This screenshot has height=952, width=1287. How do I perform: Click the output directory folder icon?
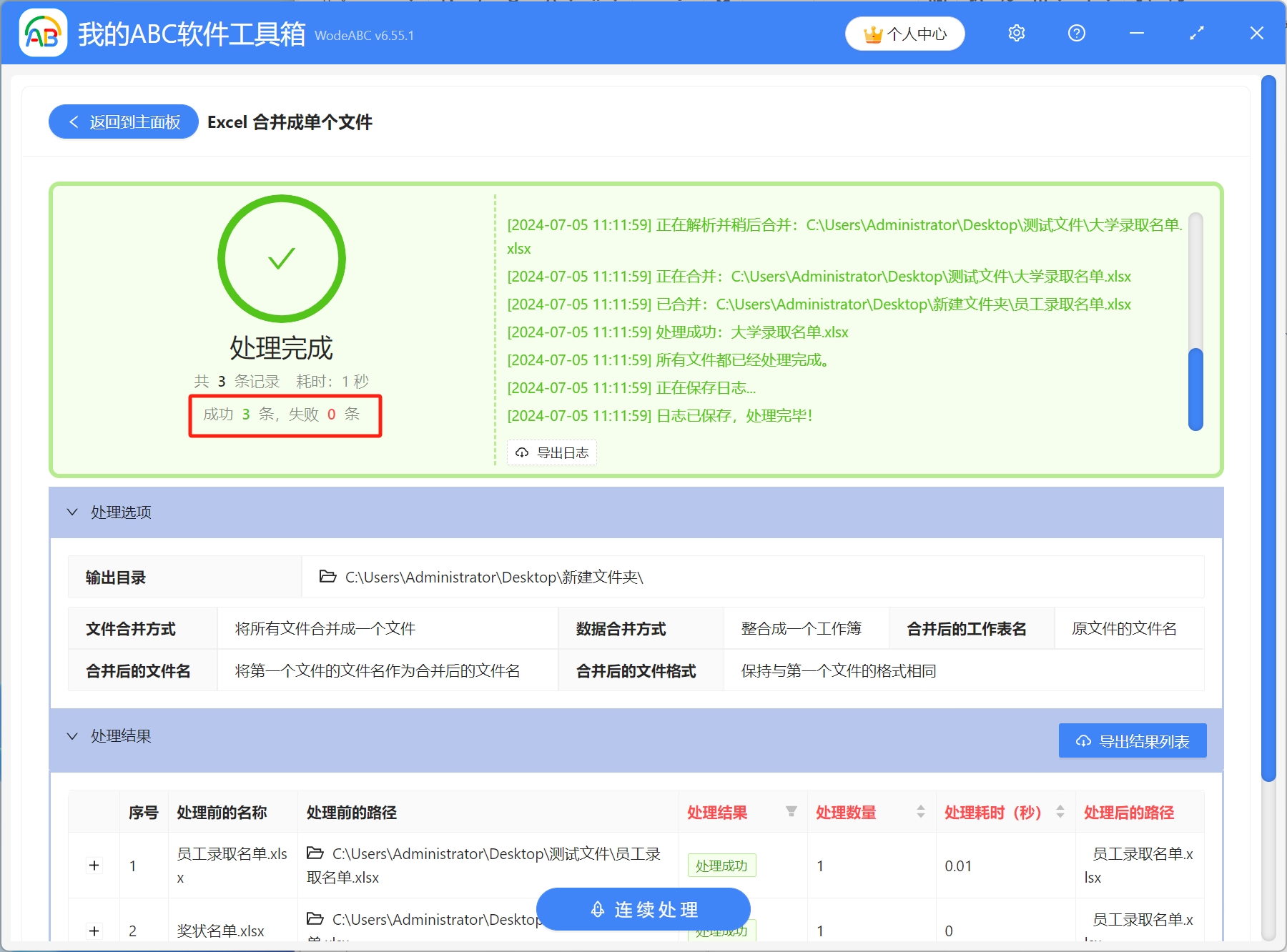pyautogui.click(x=327, y=577)
